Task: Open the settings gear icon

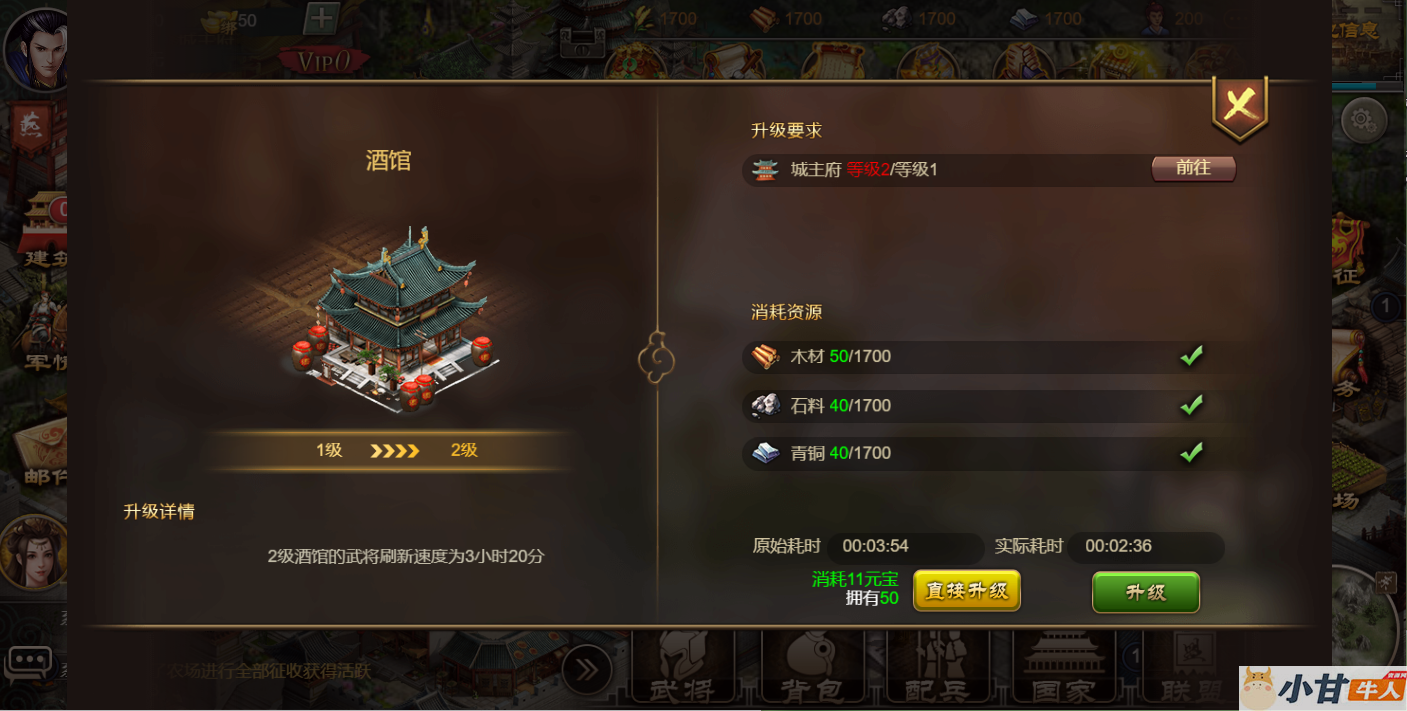Action: (x=1362, y=121)
